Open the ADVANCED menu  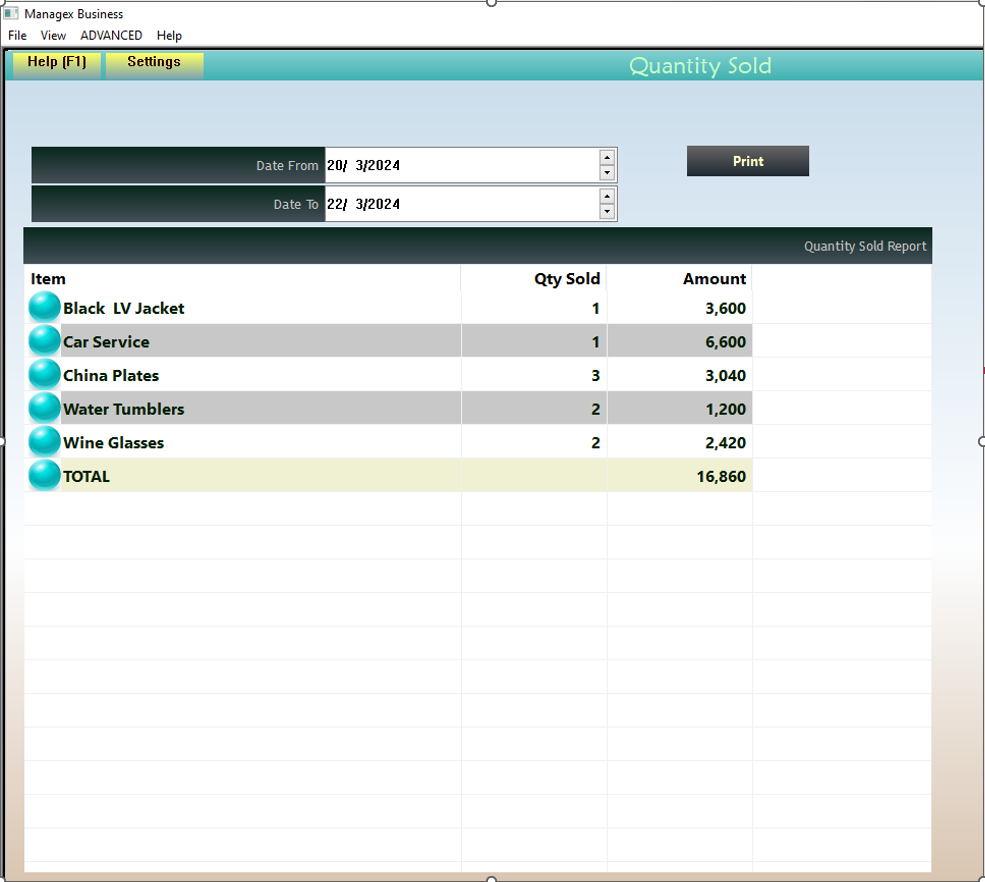pos(110,35)
